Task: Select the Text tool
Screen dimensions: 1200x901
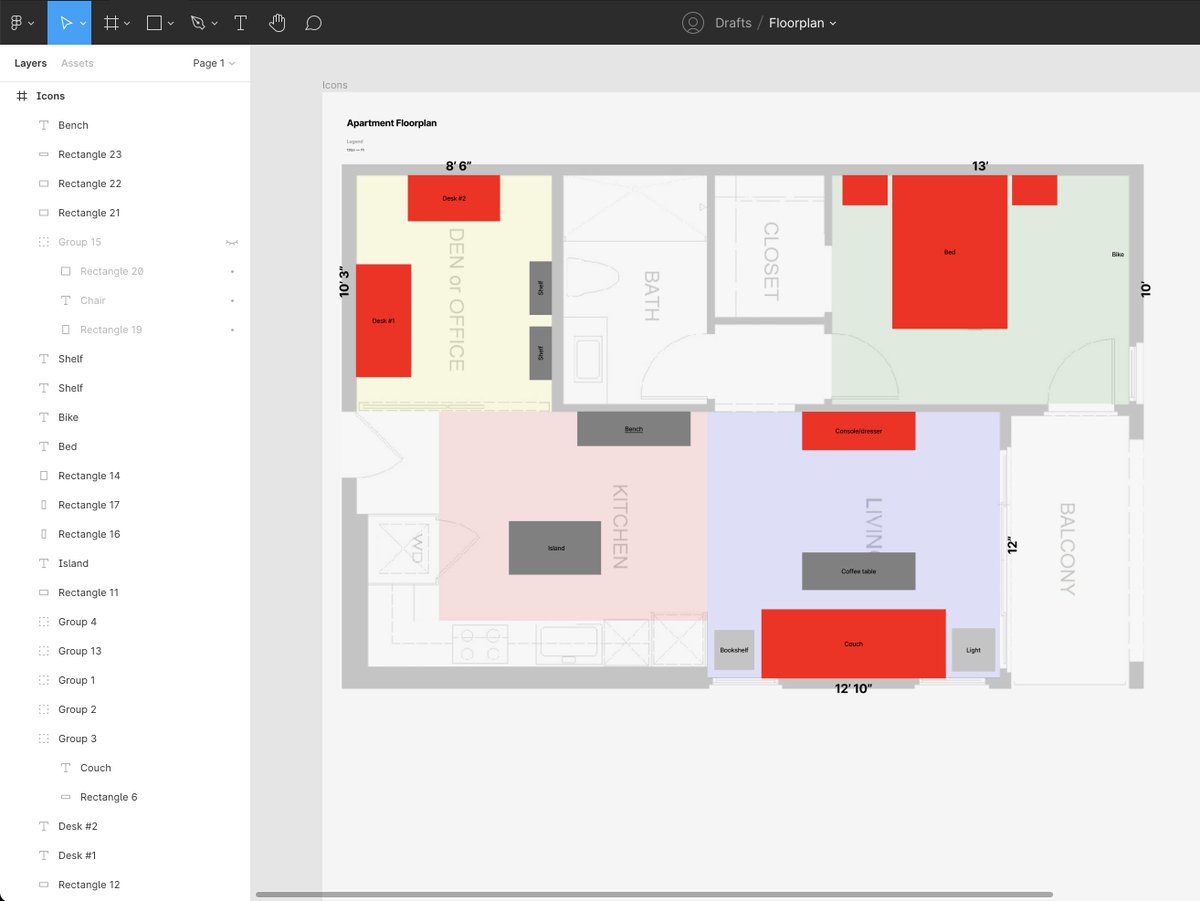Action: 240,22
